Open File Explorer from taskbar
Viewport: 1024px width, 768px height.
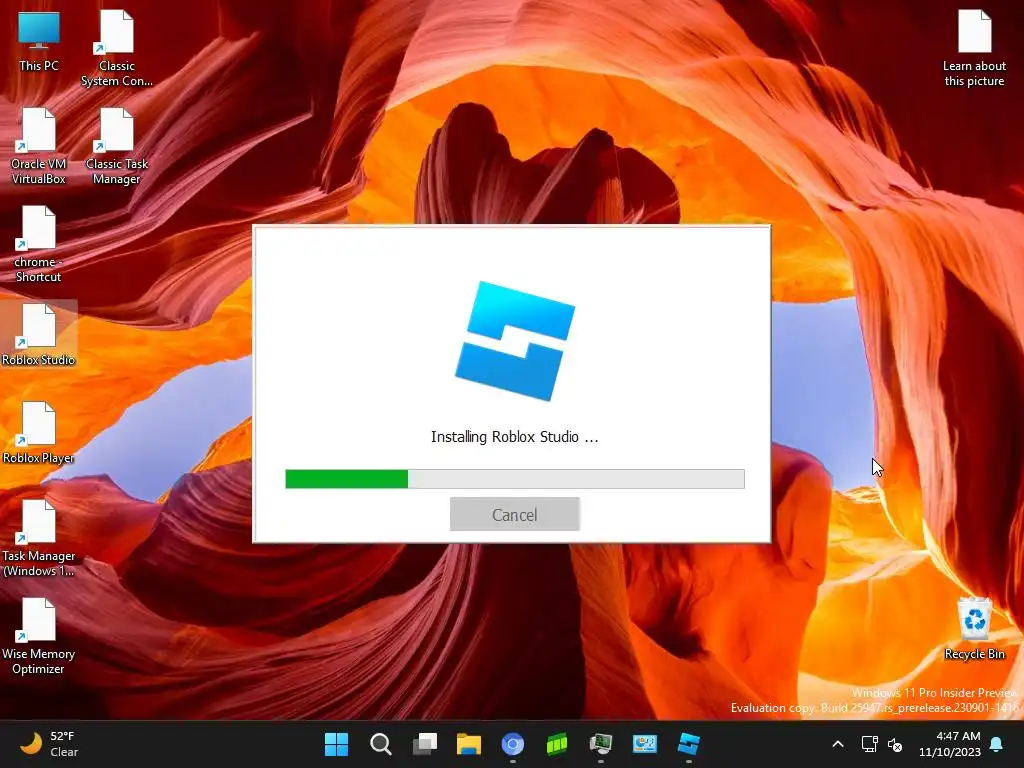click(469, 744)
